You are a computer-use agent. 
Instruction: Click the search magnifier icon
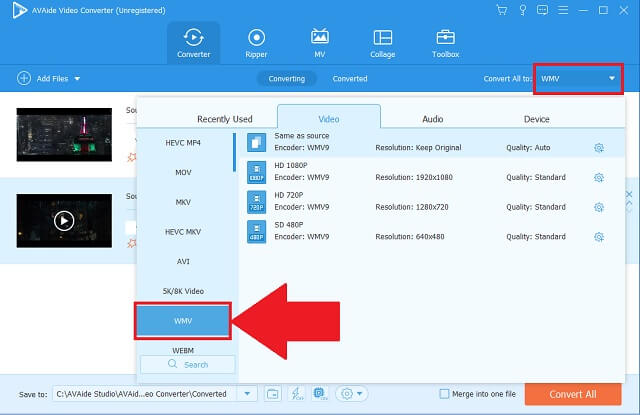[173, 364]
